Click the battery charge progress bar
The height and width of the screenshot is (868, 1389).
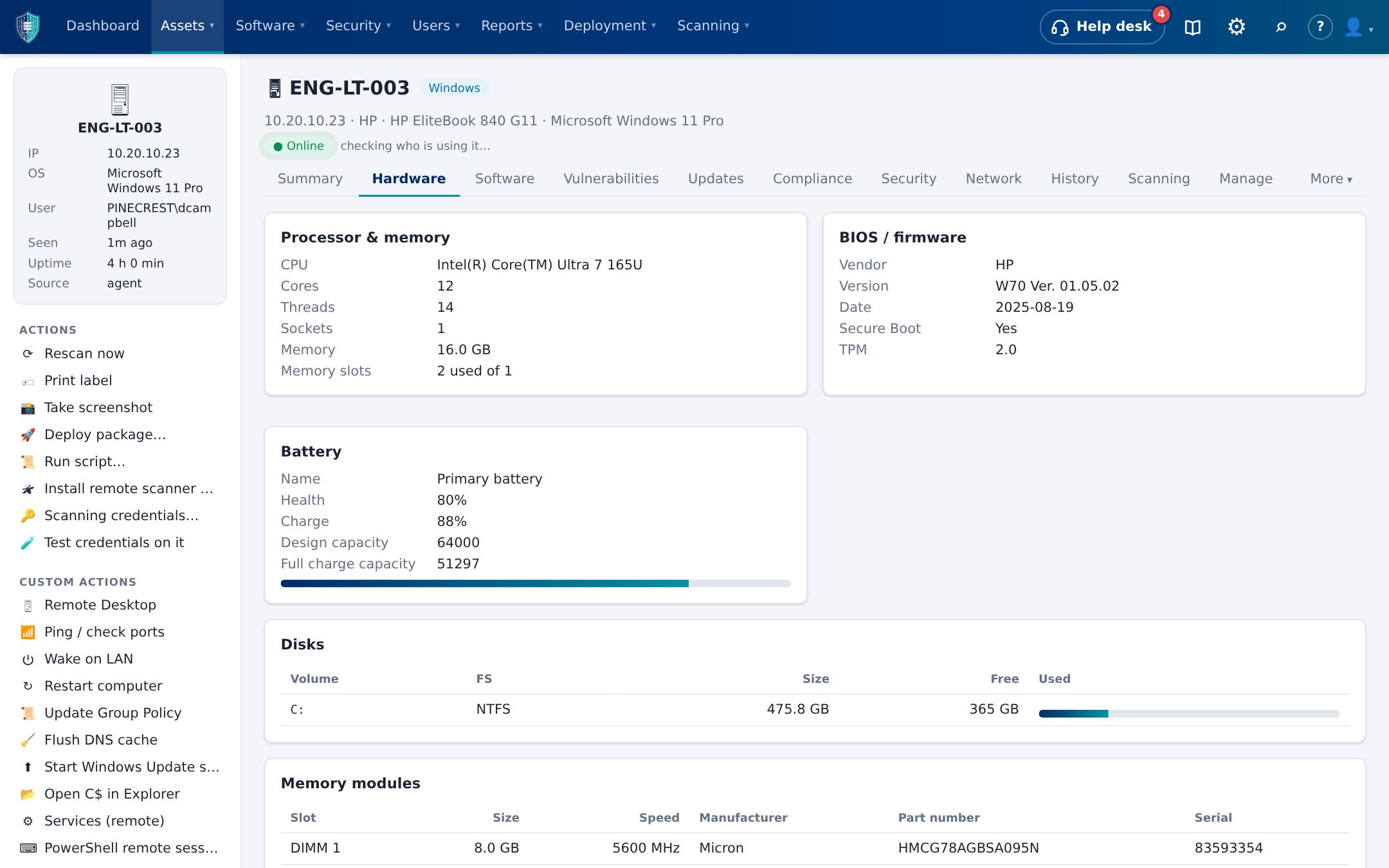click(536, 583)
